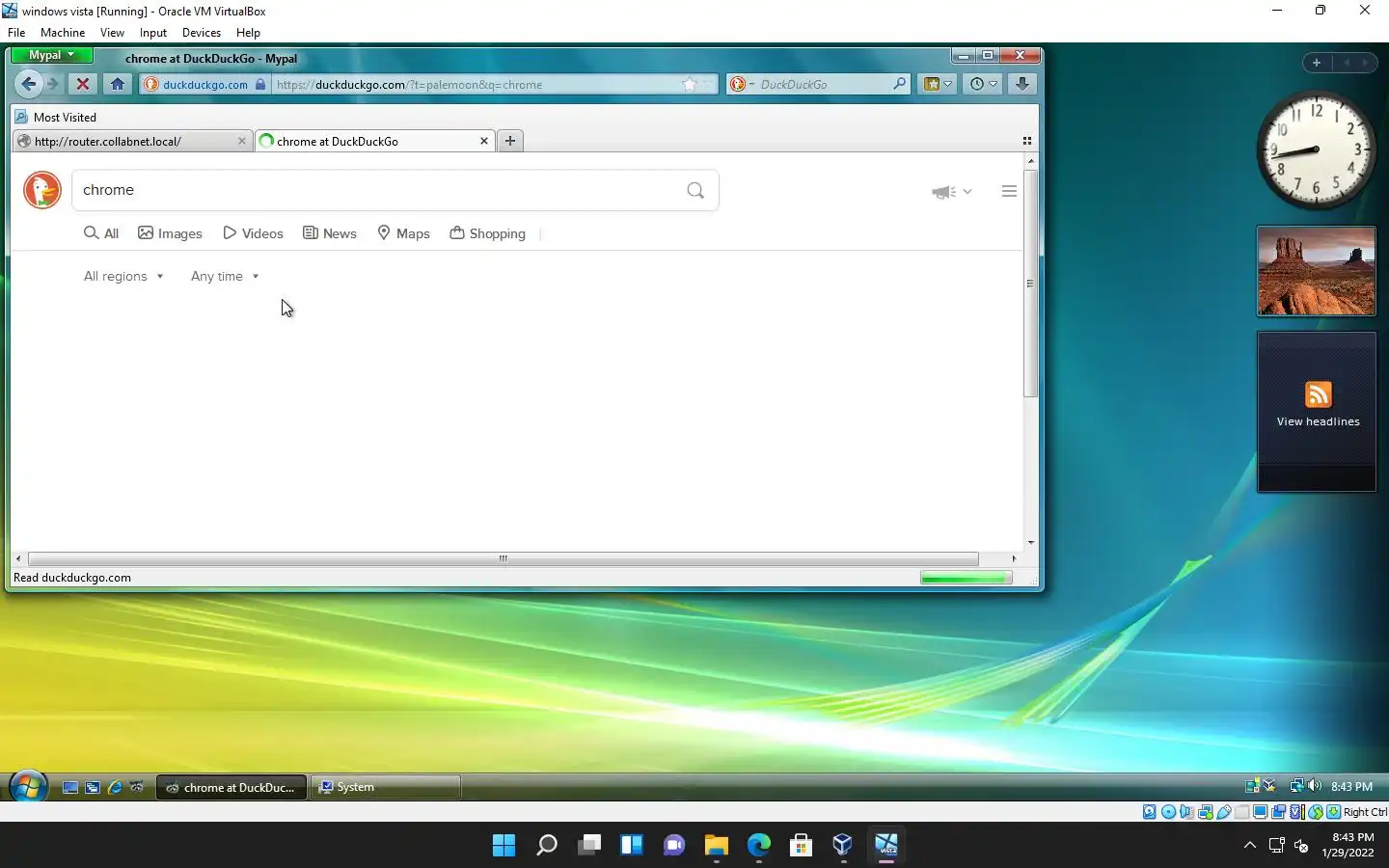Select the All results tab
Screen dimensions: 1389x868
(101, 233)
